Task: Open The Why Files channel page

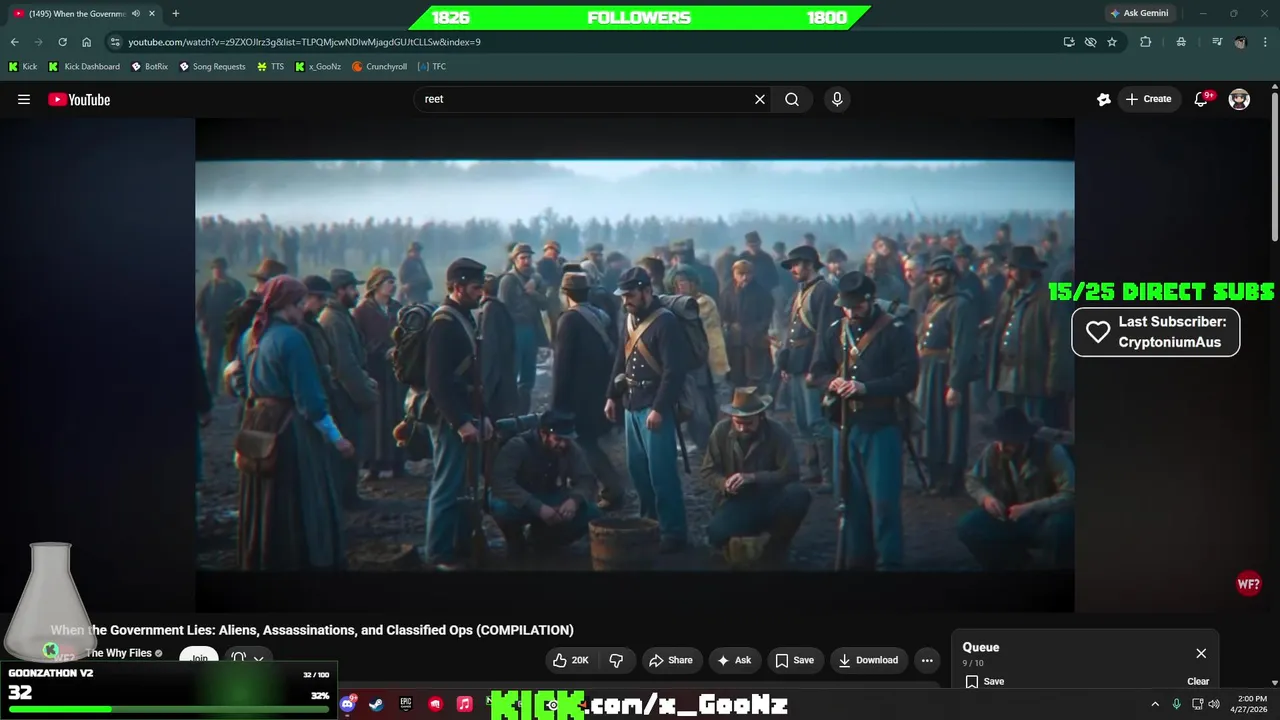Action: click(x=118, y=653)
